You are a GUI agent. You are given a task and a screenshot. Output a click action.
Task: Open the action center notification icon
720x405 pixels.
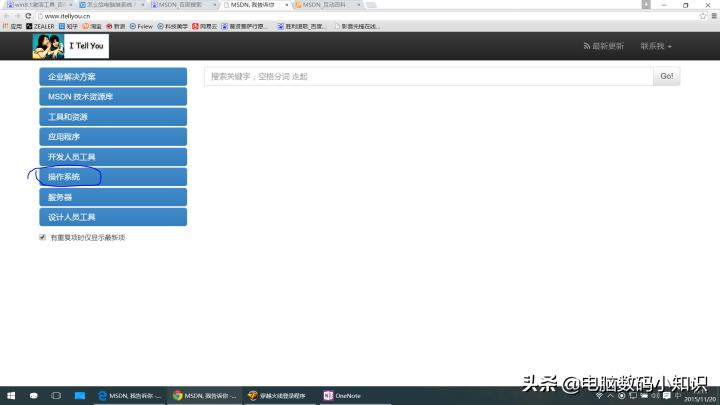point(667,395)
